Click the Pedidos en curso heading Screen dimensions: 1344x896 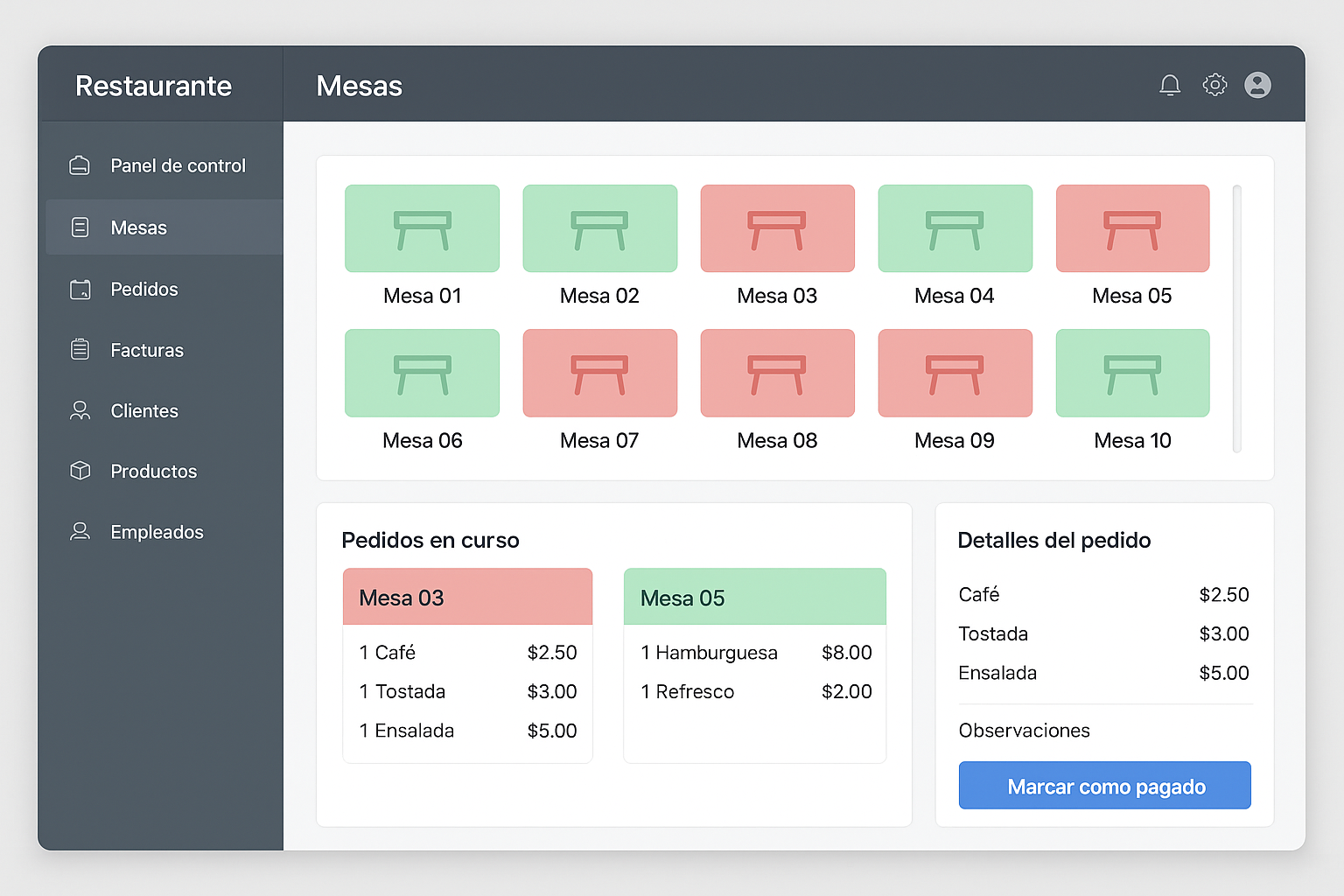(430, 540)
